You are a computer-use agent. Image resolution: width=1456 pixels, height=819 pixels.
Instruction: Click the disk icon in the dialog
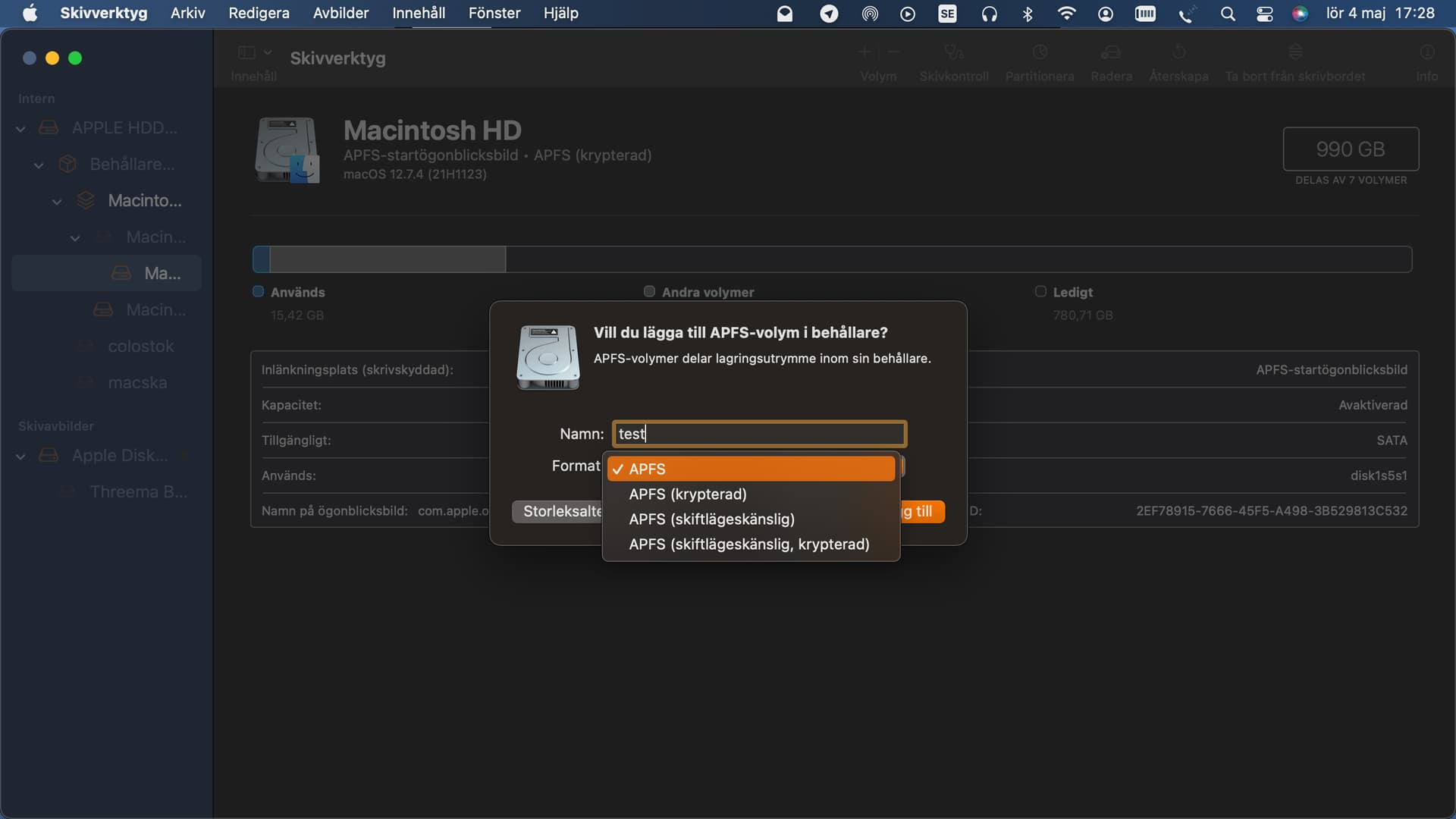pos(548,357)
